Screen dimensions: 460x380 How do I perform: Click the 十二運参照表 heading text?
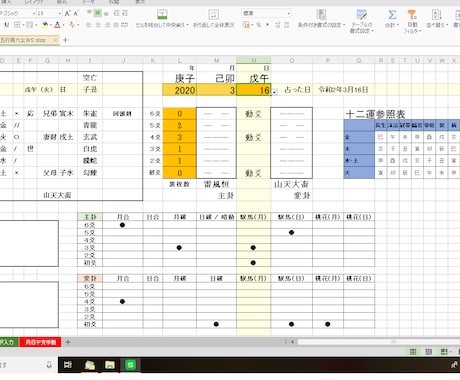tap(375, 114)
